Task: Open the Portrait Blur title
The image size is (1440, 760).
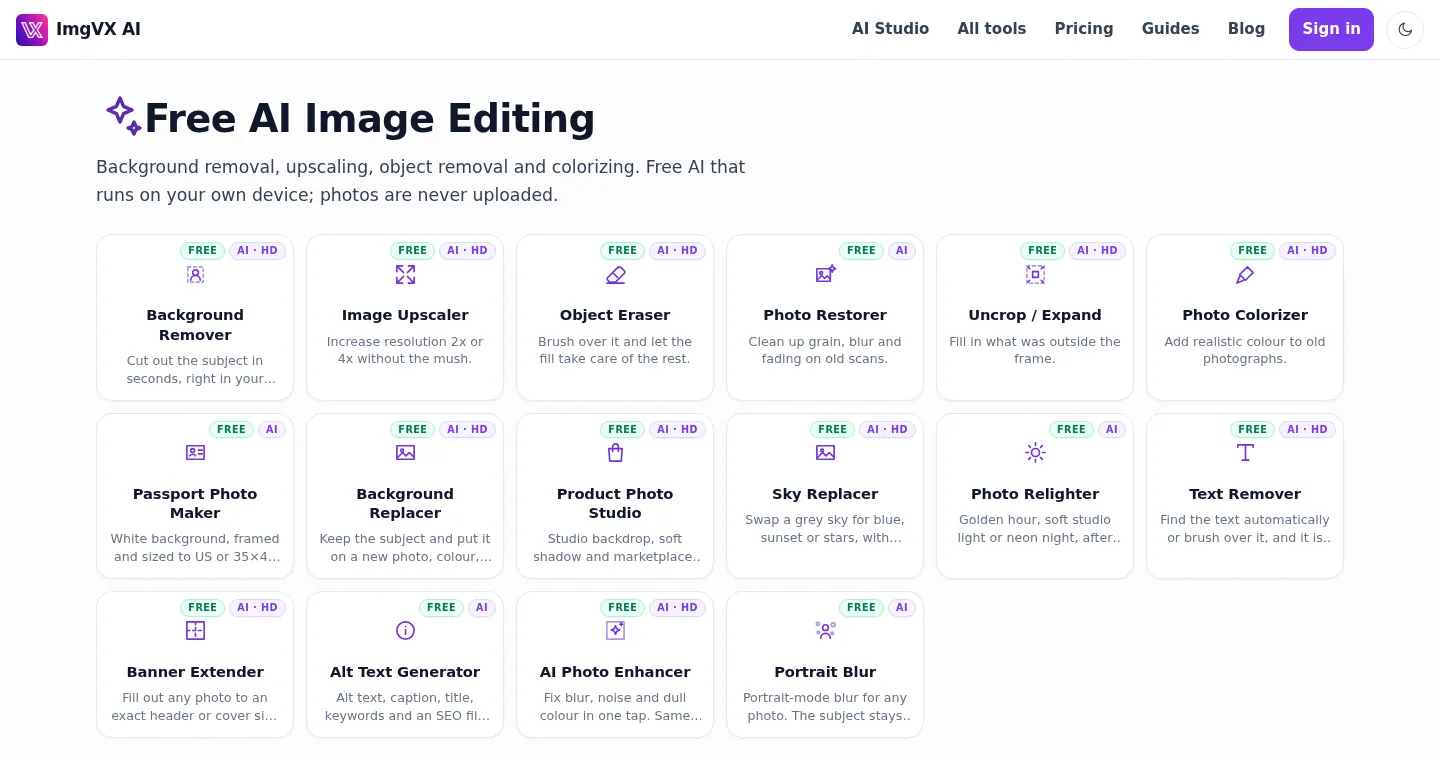Action: tap(825, 672)
